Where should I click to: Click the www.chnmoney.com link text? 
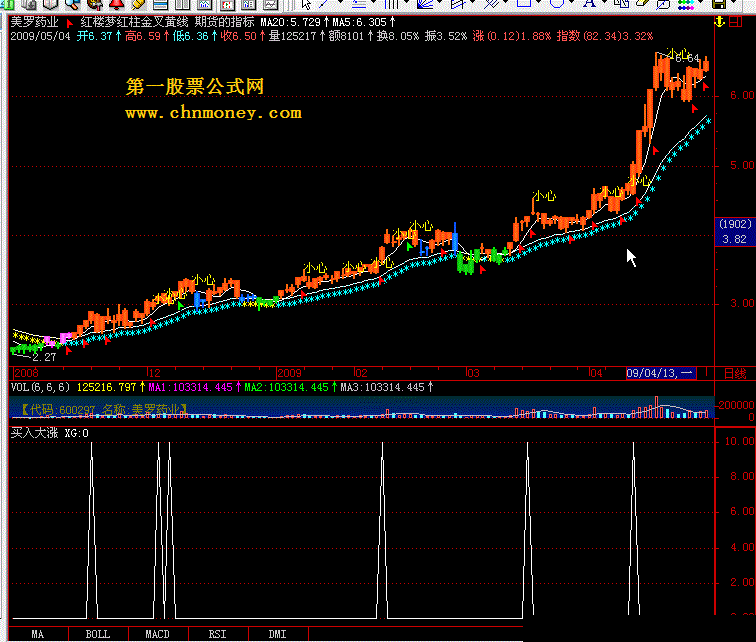coord(214,113)
